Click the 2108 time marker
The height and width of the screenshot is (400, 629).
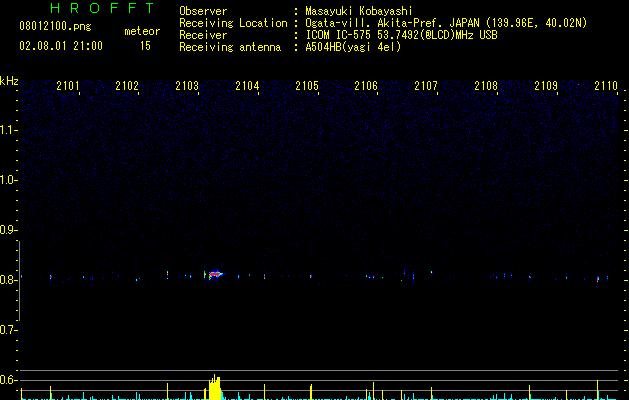(x=486, y=86)
